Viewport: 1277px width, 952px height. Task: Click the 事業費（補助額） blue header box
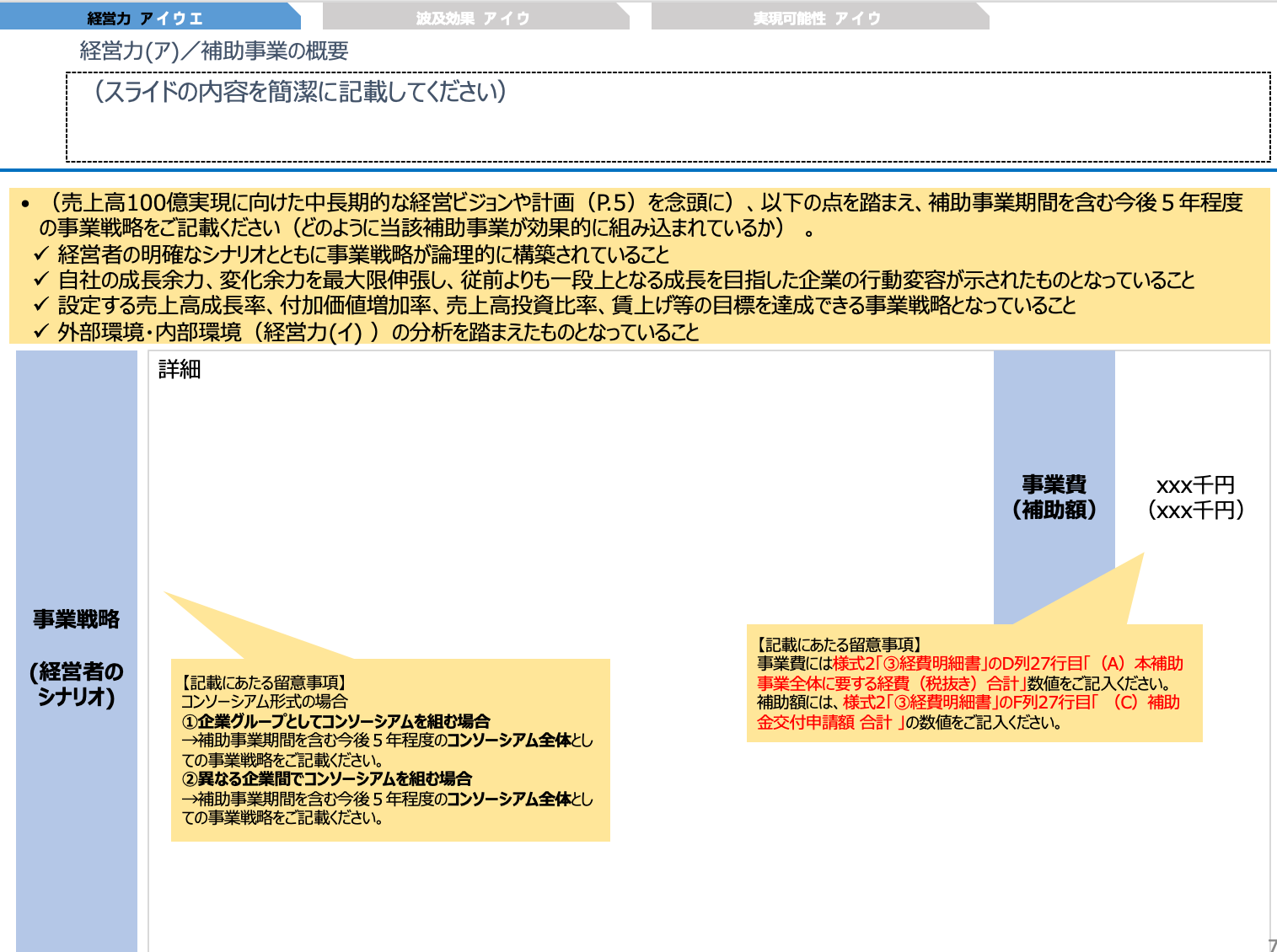pyautogui.click(x=1054, y=497)
